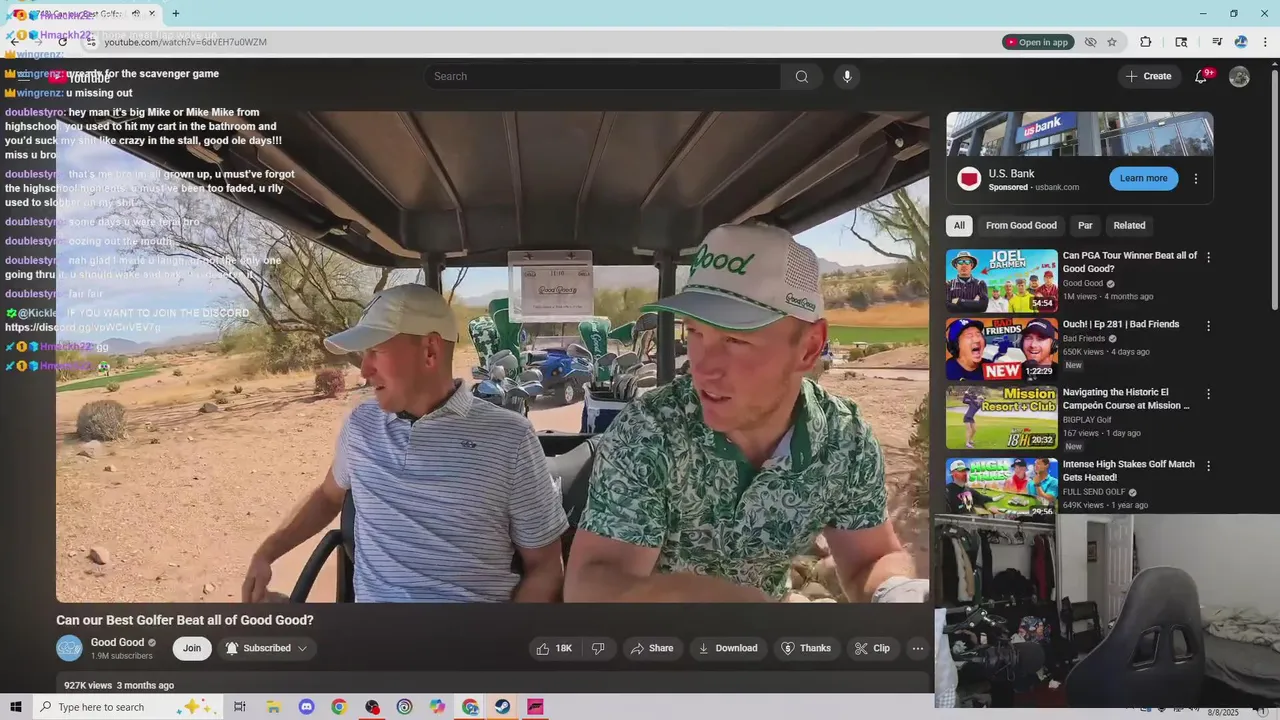
Task: Download the video
Action: click(x=728, y=648)
